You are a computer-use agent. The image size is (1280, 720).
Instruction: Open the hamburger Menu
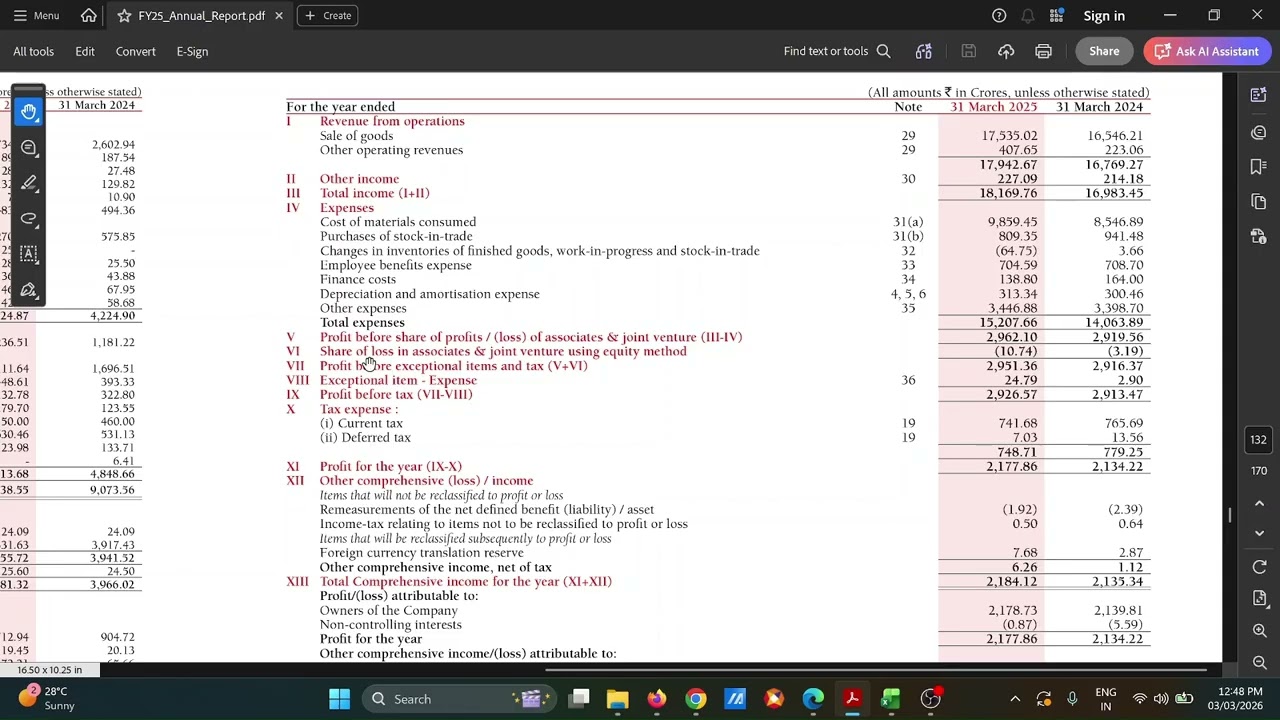(36, 16)
